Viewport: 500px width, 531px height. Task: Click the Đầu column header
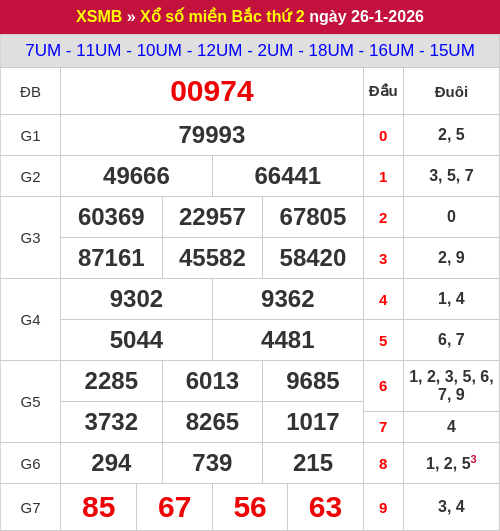click(x=383, y=91)
